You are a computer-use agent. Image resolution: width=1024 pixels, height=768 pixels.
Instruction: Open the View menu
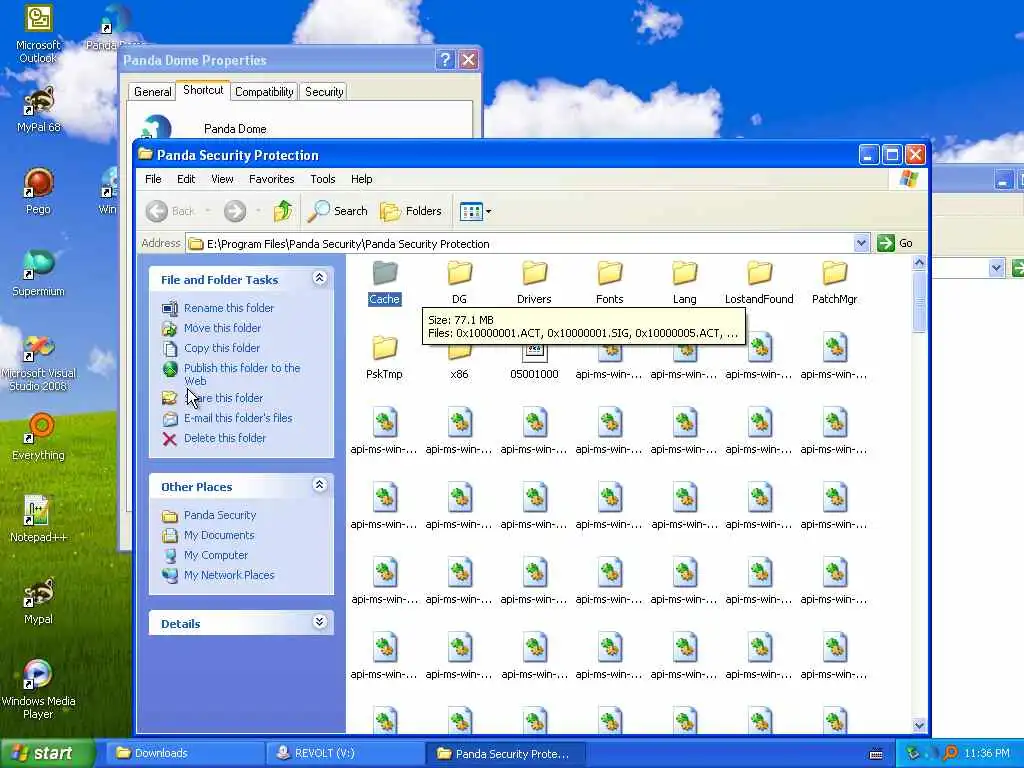pyautogui.click(x=222, y=179)
